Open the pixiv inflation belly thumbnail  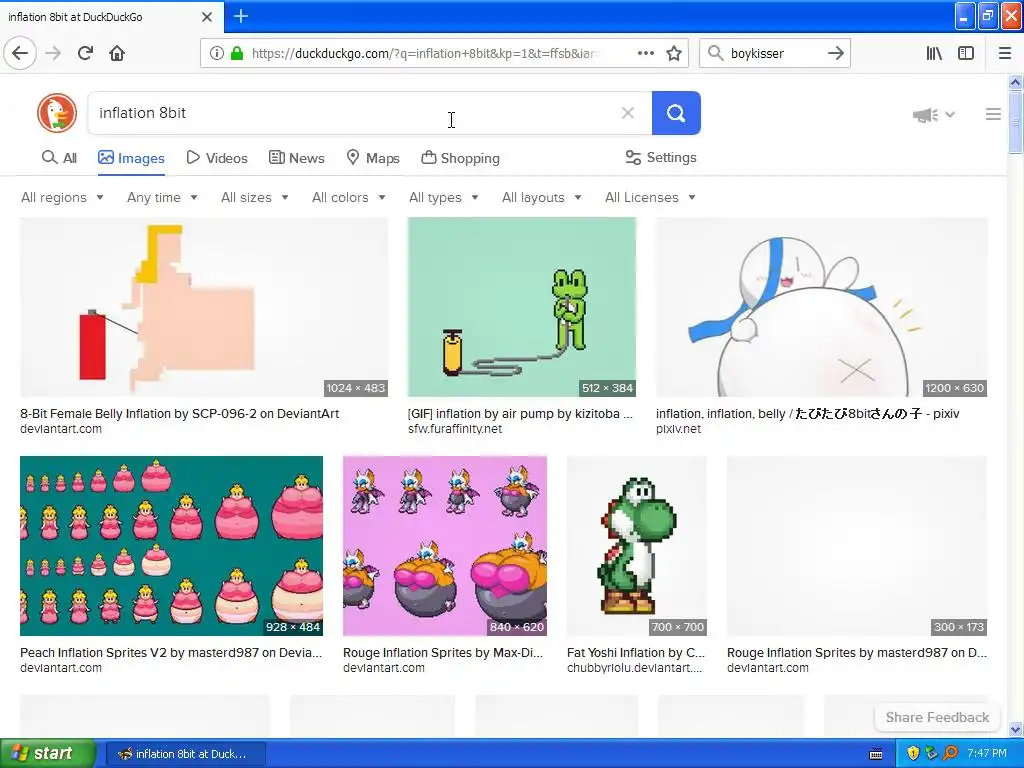click(822, 307)
